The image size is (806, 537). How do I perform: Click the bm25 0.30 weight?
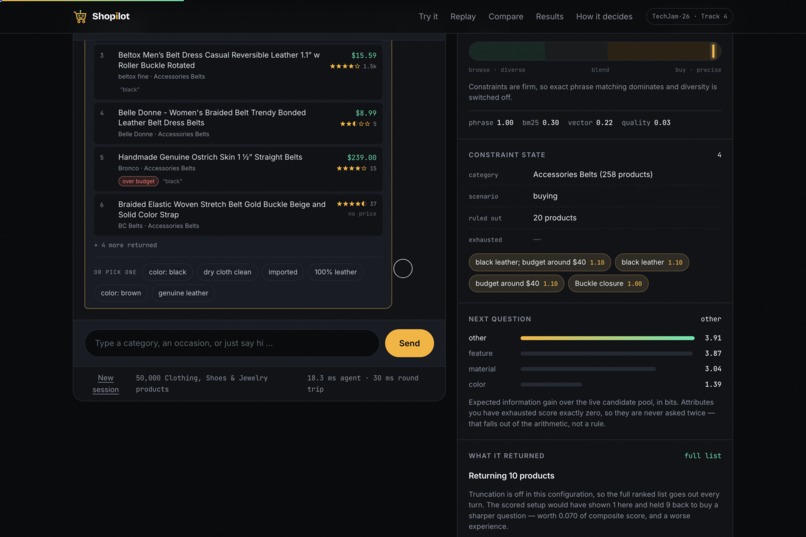coord(540,123)
